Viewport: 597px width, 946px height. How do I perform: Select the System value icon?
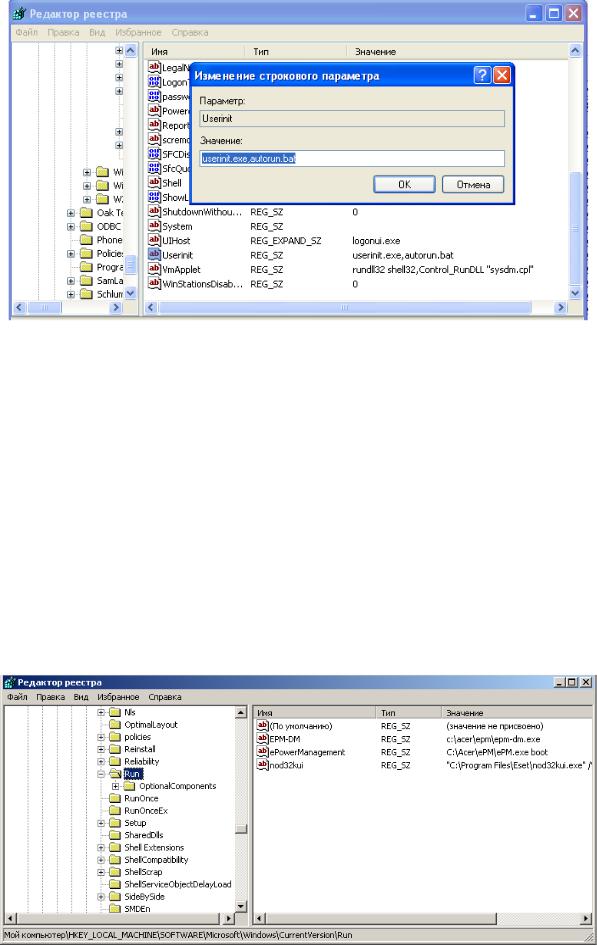click(154, 226)
